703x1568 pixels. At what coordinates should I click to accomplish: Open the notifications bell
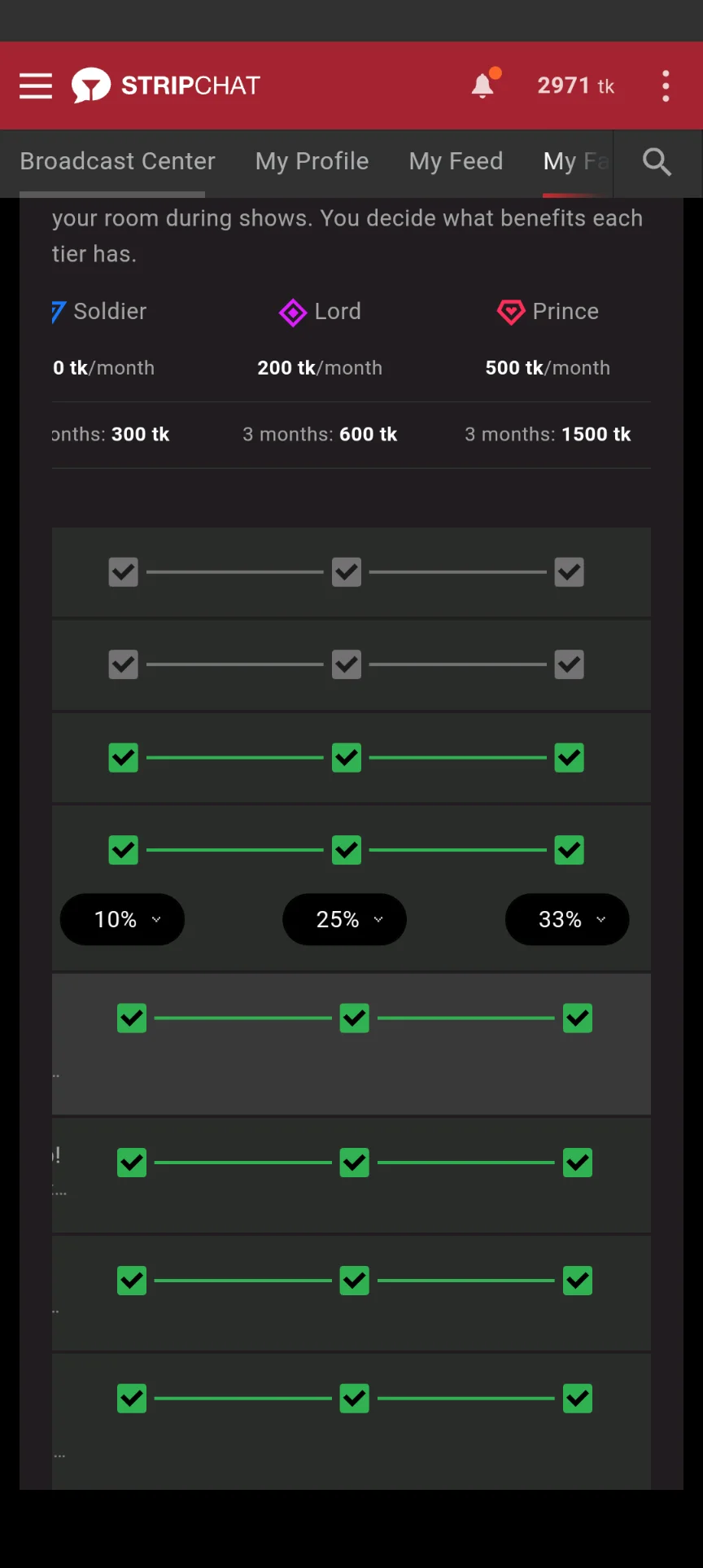pyautogui.click(x=483, y=85)
